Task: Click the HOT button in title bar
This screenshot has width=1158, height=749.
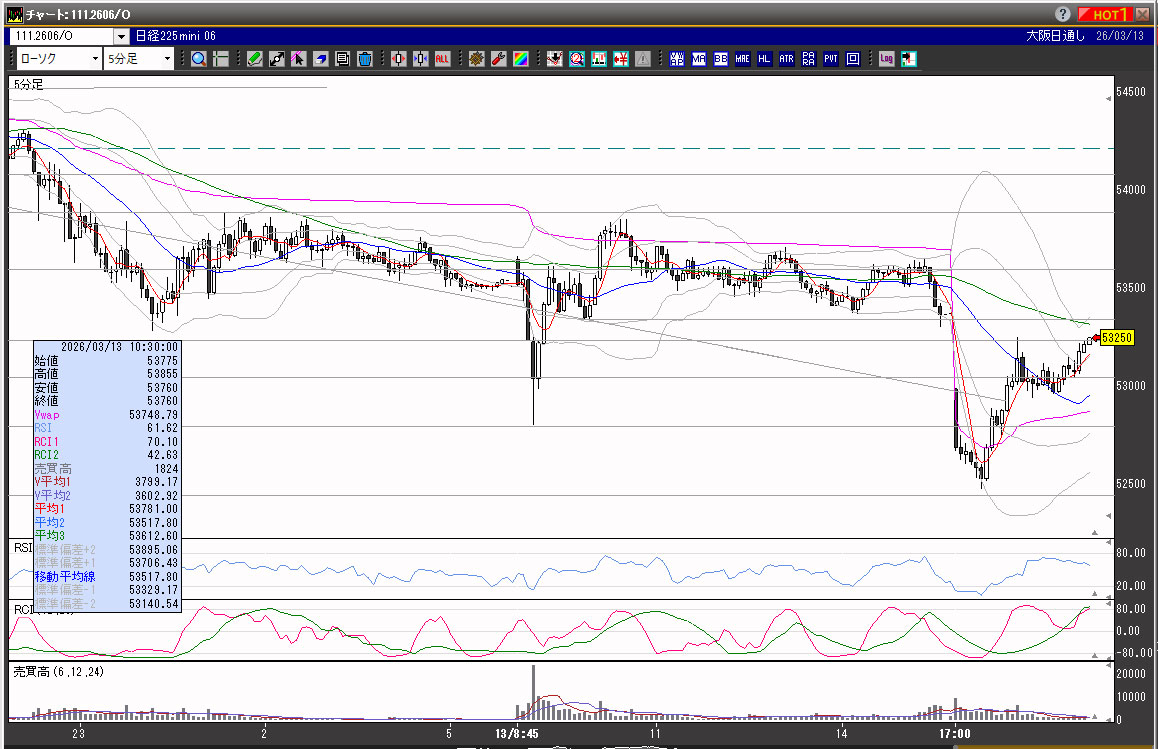Action: (1107, 14)
